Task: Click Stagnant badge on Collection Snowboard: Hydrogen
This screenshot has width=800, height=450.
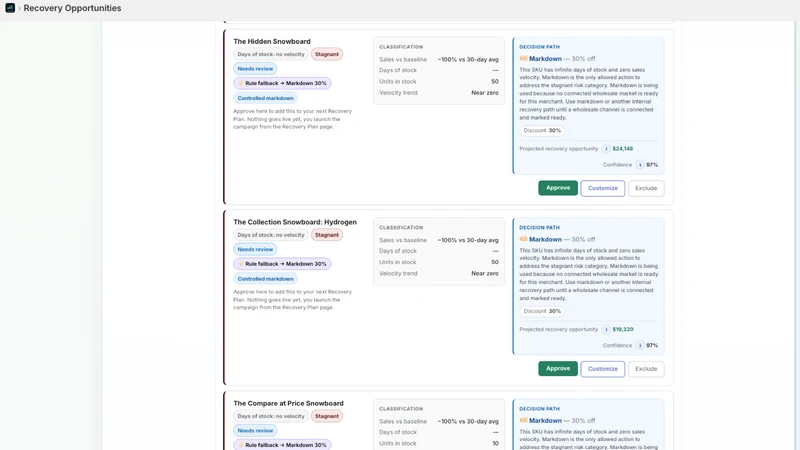Action: pos(327,235)
